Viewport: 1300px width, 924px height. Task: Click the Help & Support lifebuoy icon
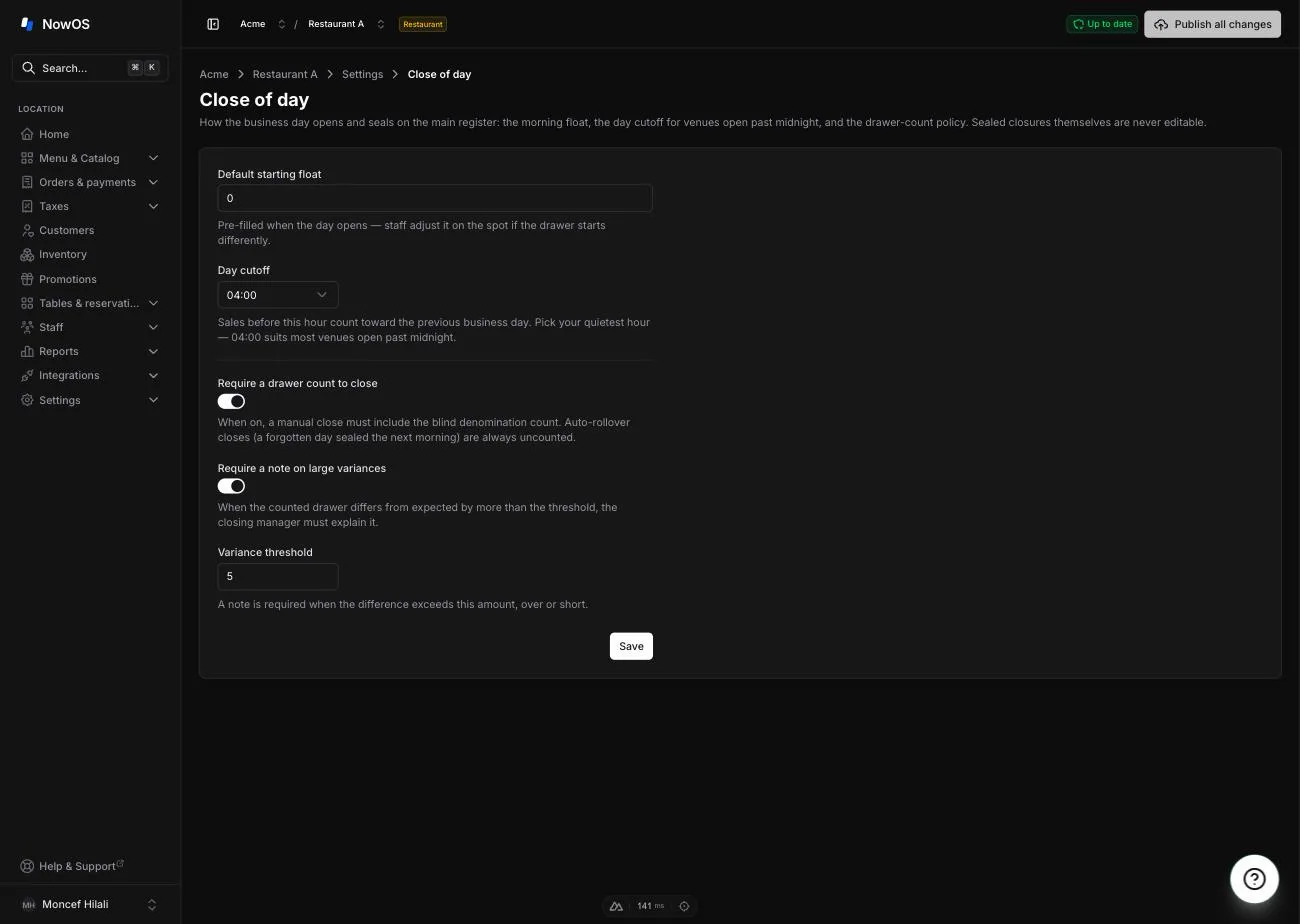click(27, 866)
